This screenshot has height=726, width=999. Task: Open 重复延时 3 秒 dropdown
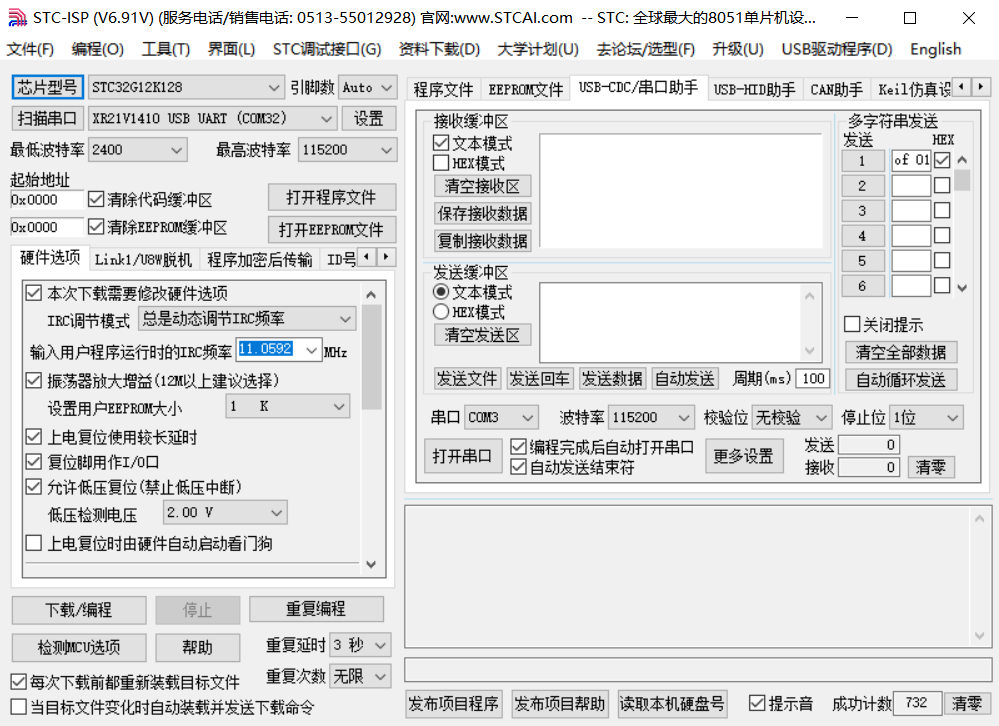tap(360, 645)
